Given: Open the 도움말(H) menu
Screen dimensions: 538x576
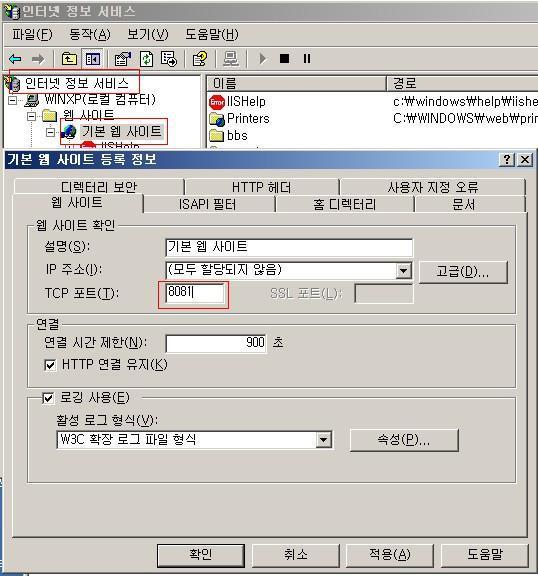Looking at the screenshot, I should click(x=212, y=35).
